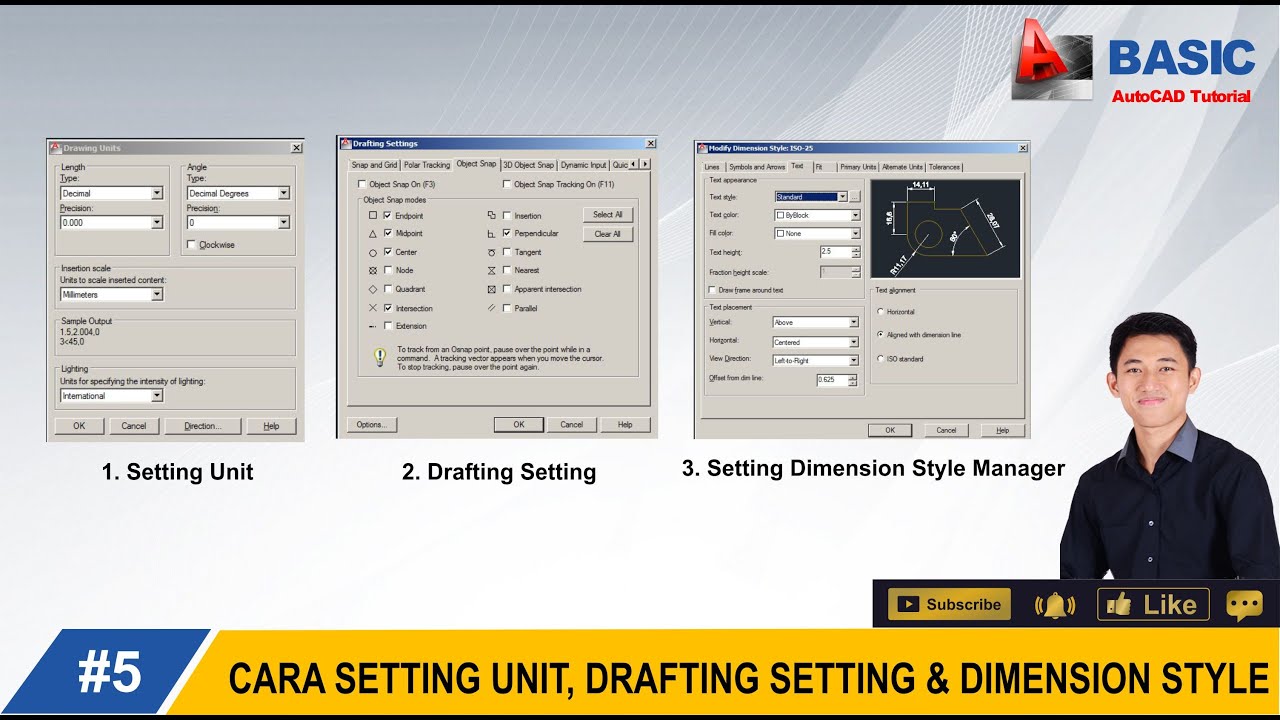Click the Subscribe button

pyautogui.click(x=949, y=604)
